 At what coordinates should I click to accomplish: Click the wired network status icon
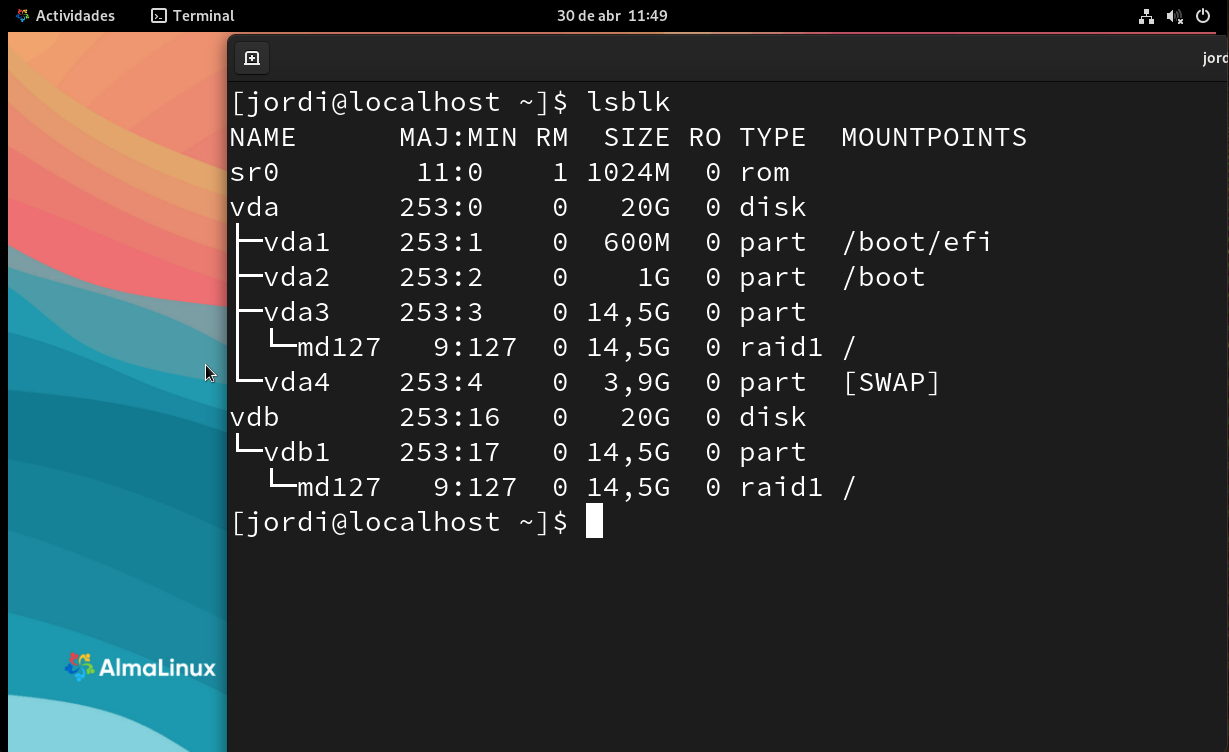coord(1146,16)
